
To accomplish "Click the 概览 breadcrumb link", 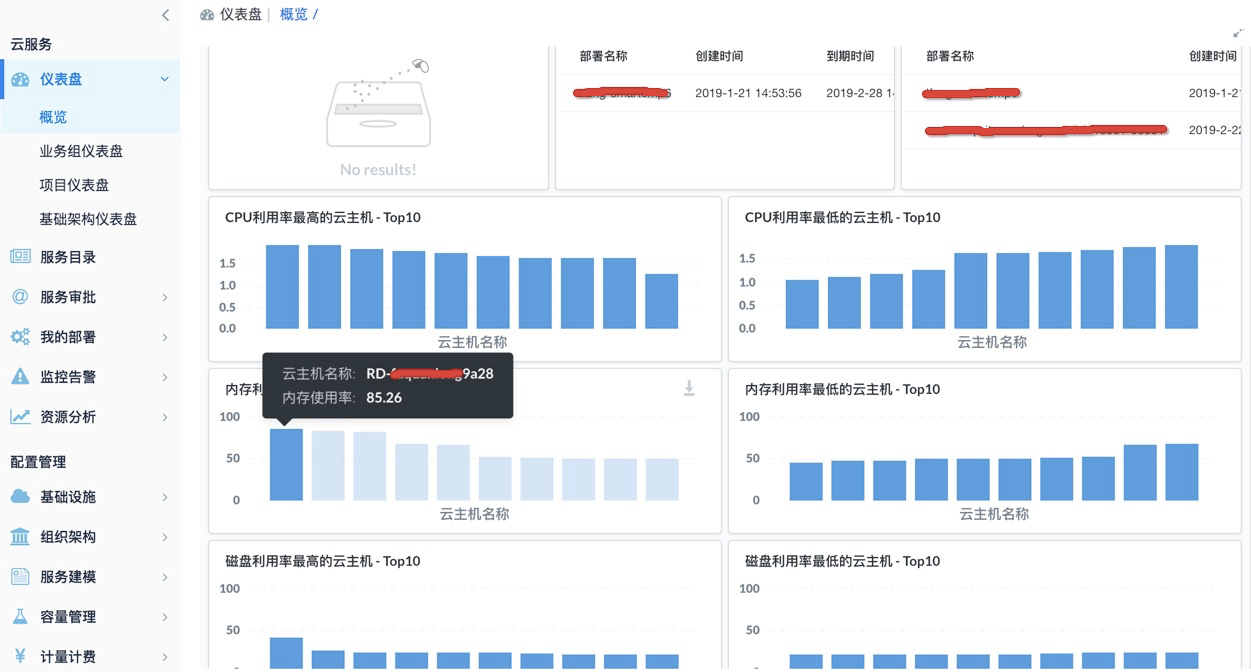I will pyautogui.click(x=294, y=14).
